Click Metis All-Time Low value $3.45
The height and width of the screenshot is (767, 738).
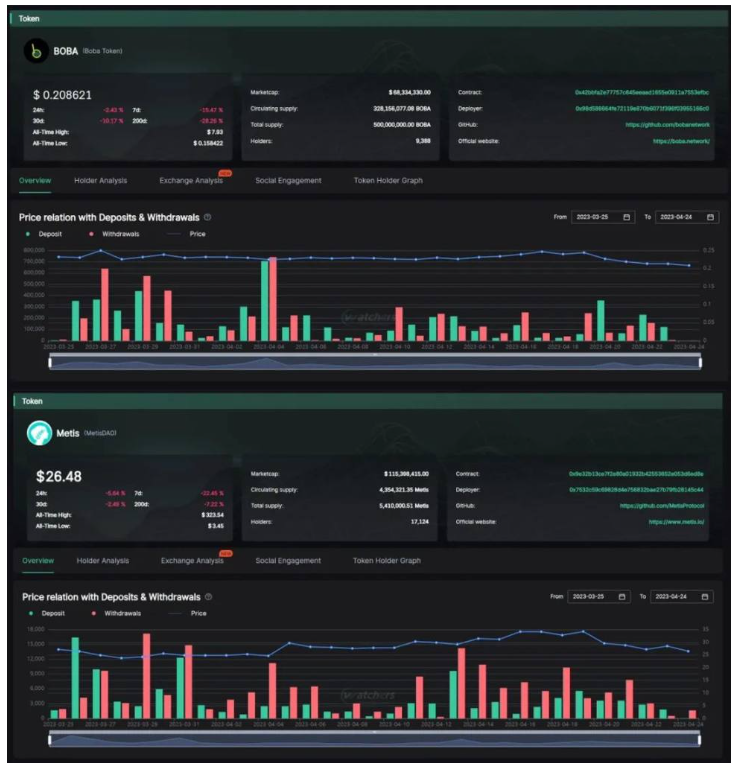point(216,526)
